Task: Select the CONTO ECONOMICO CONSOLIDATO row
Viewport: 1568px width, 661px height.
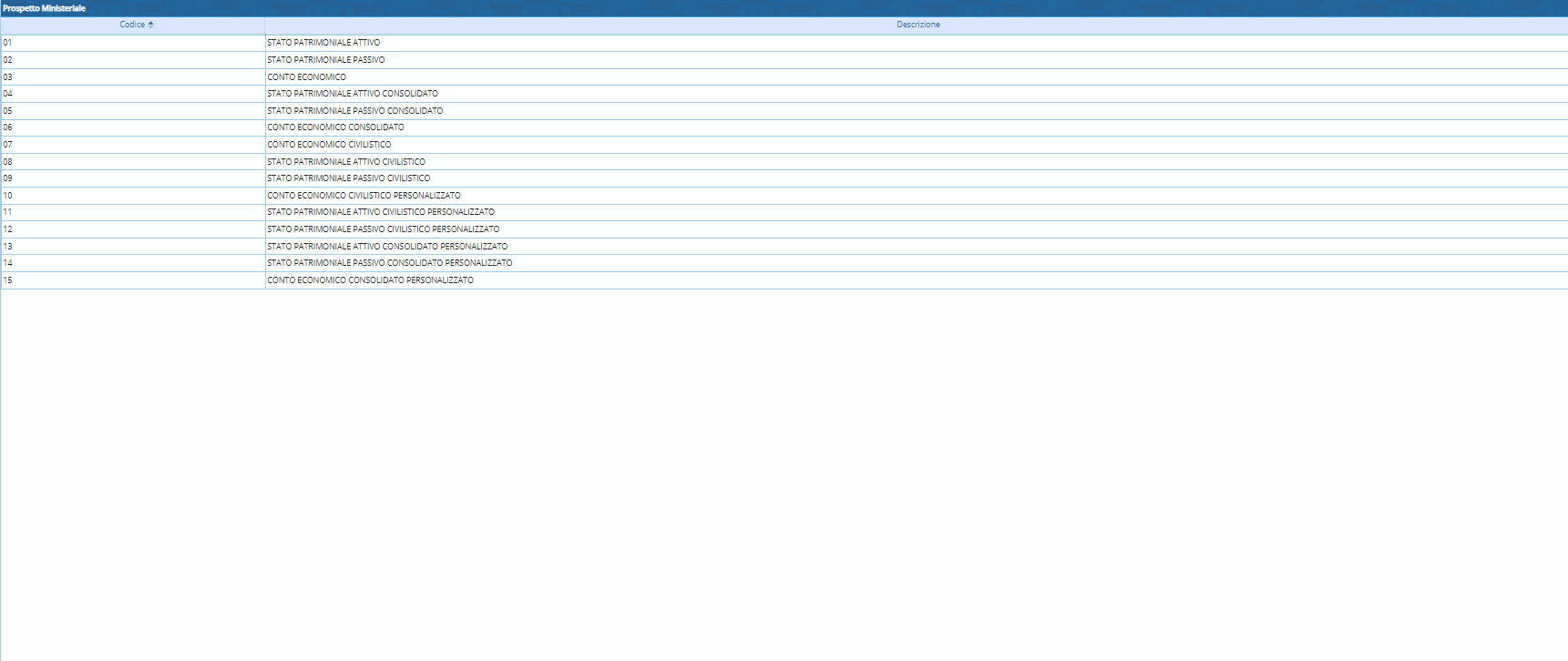Action: coord(335,127)
